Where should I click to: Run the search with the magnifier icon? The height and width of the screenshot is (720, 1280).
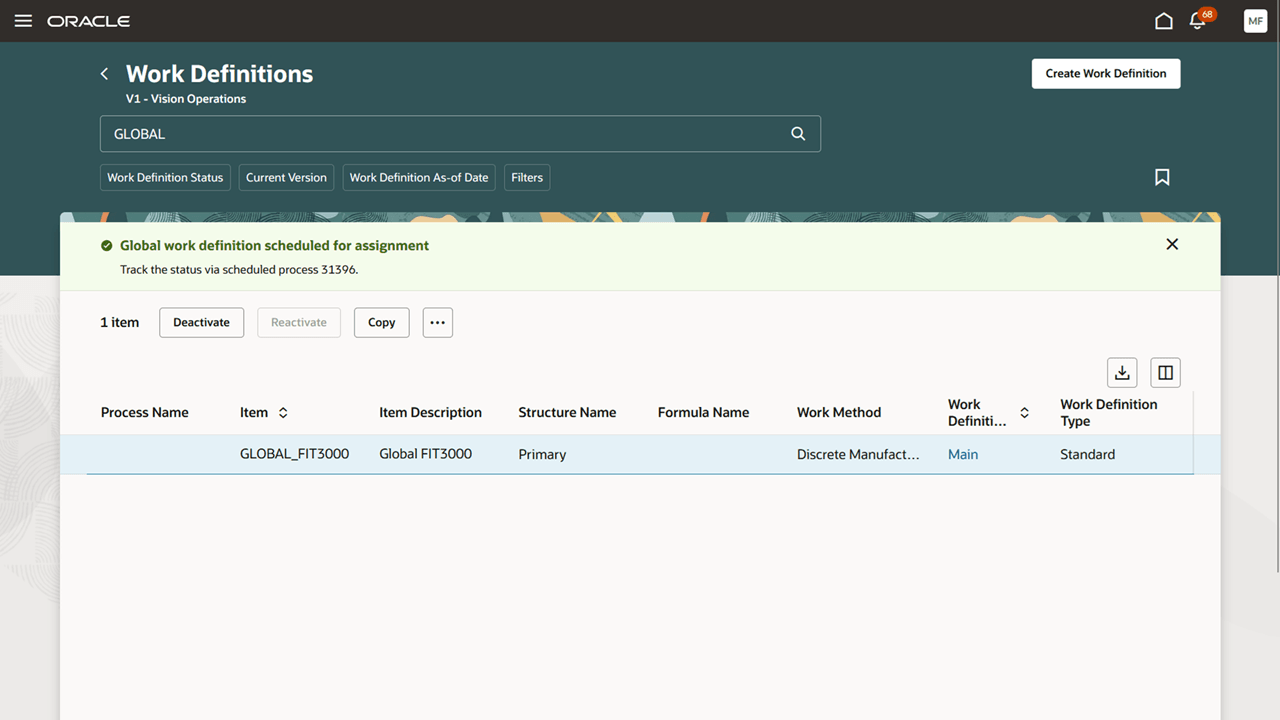(798, 133)
